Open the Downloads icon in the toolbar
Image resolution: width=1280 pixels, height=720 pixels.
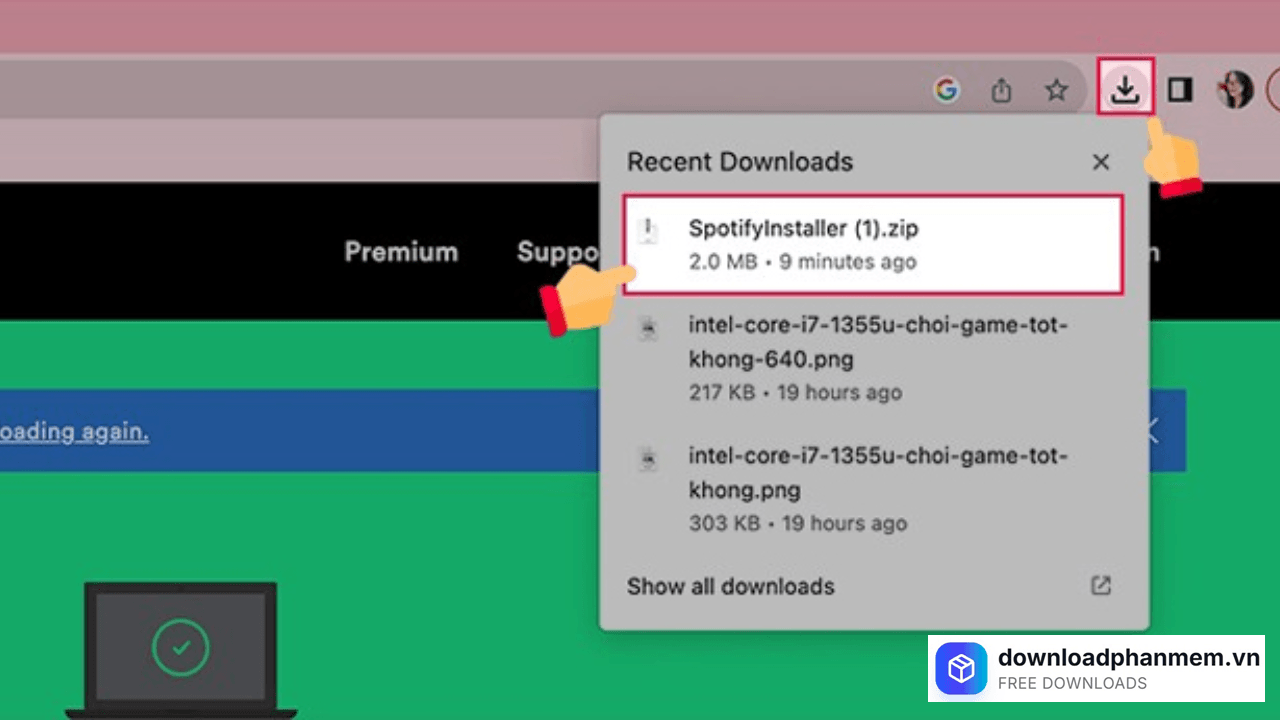pyautogui.click(x=1125, y=90)
